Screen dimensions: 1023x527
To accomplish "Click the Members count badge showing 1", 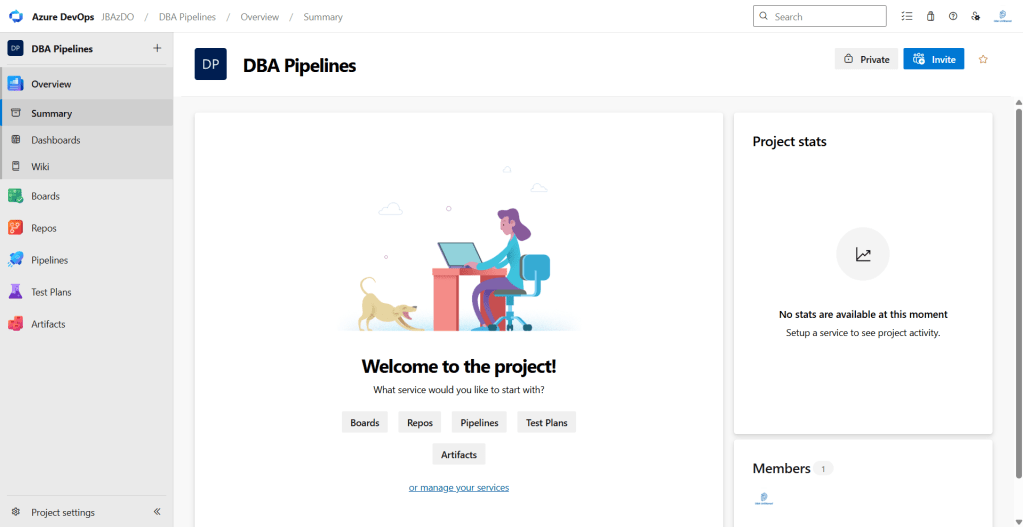I will [x=823, y=468].
